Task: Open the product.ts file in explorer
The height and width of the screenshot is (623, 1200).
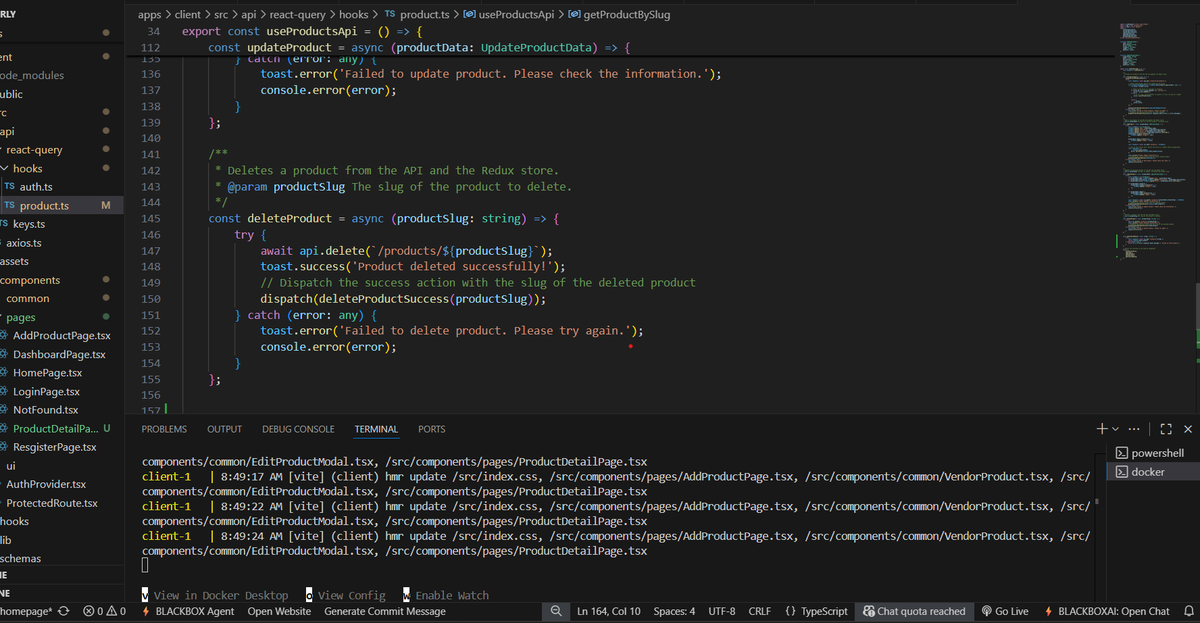Action: (x=45, y=205)
